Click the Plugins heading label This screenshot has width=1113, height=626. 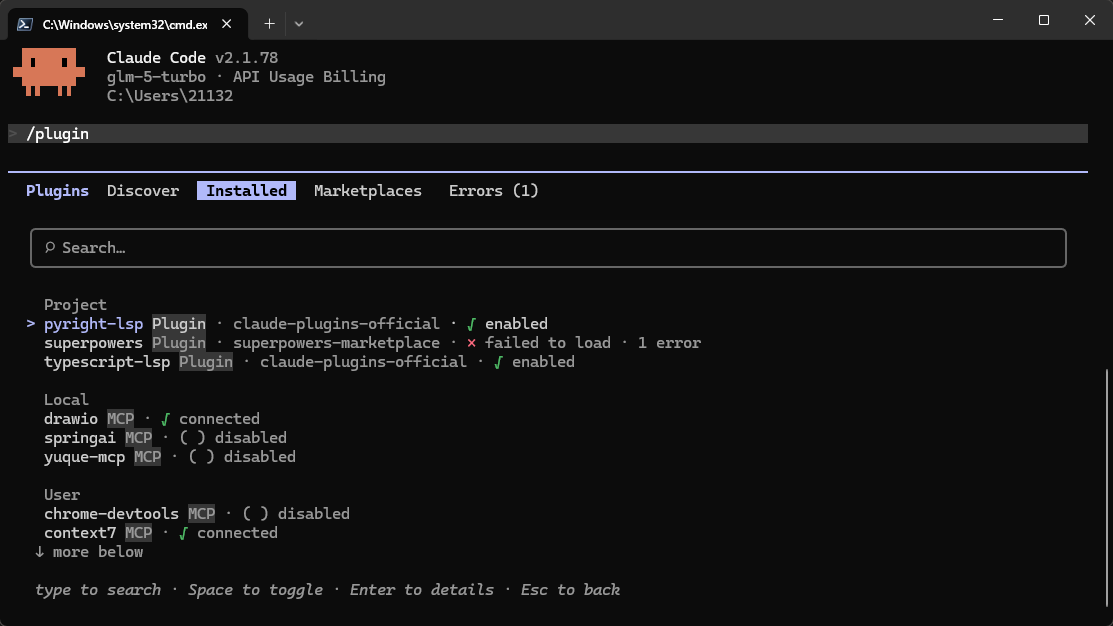coord(57,191)
